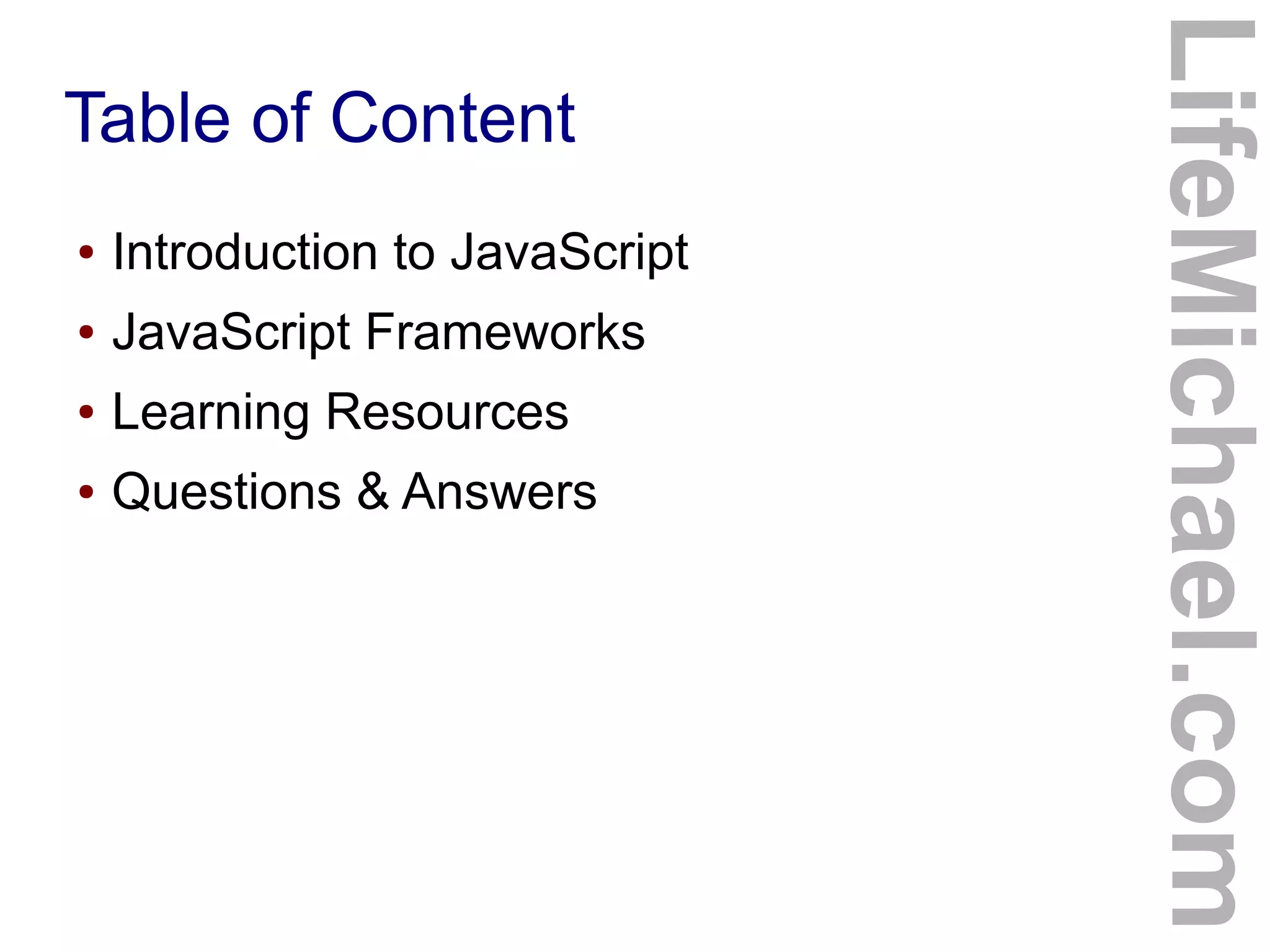Select the "JavaScript Frameworks" bullet text

pos(378,332)
